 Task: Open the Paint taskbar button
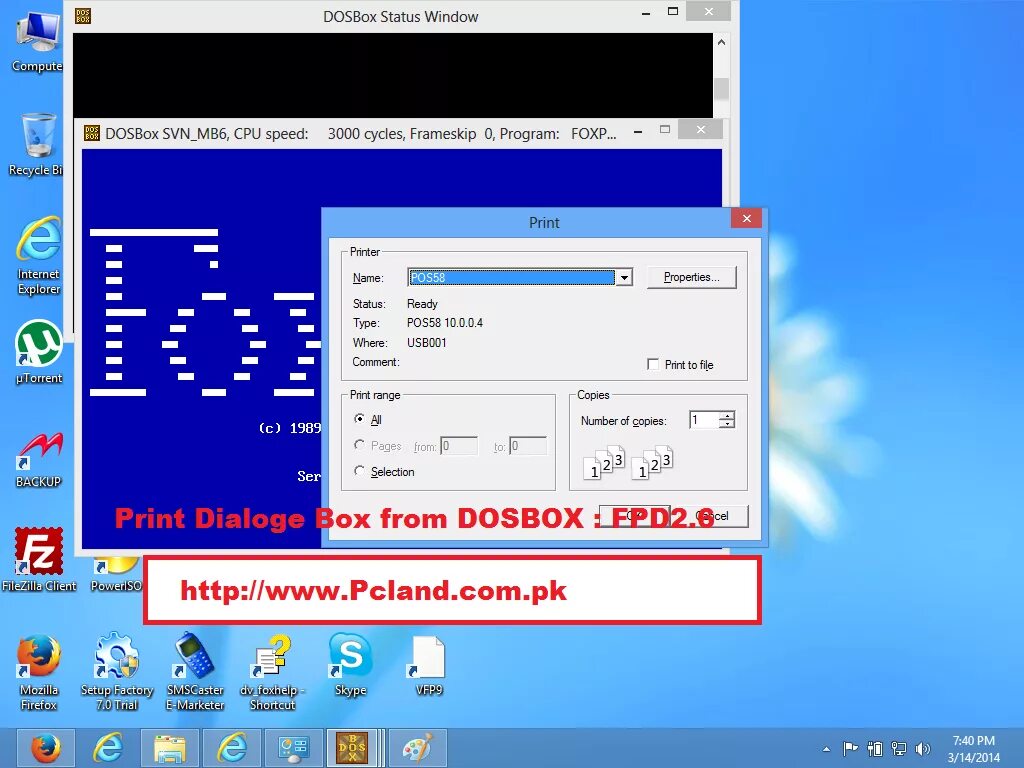(418, 748)
